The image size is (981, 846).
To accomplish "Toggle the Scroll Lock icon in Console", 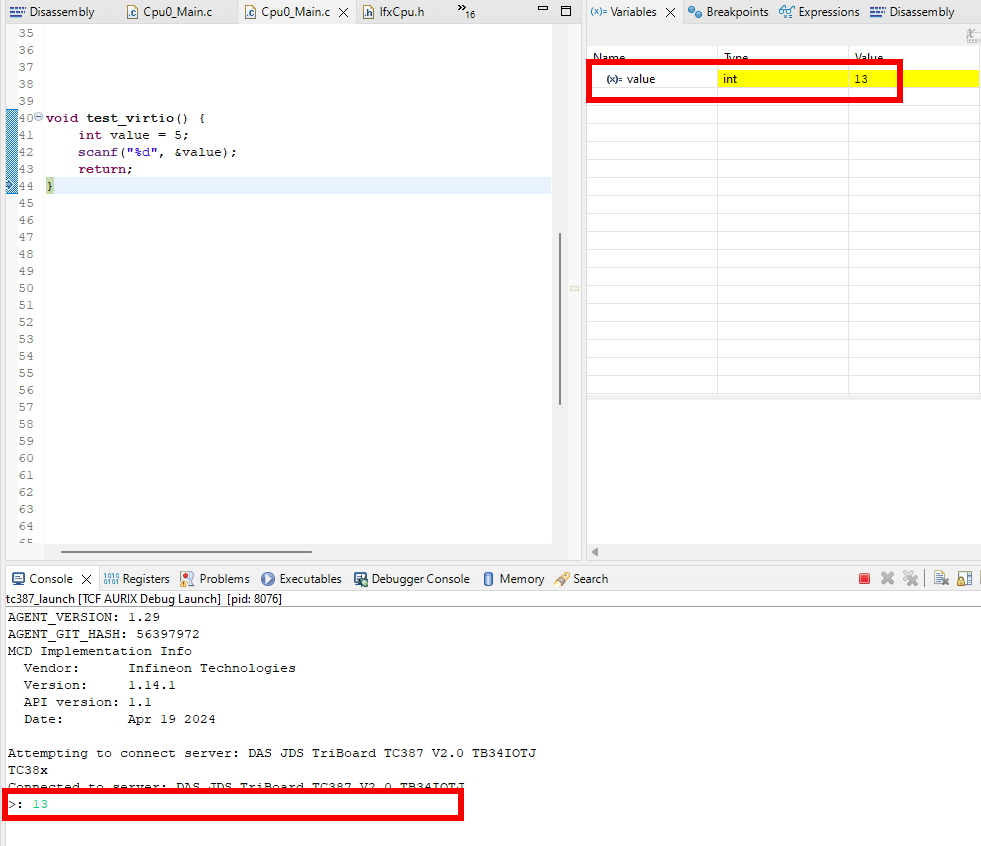I will [964, 579].
